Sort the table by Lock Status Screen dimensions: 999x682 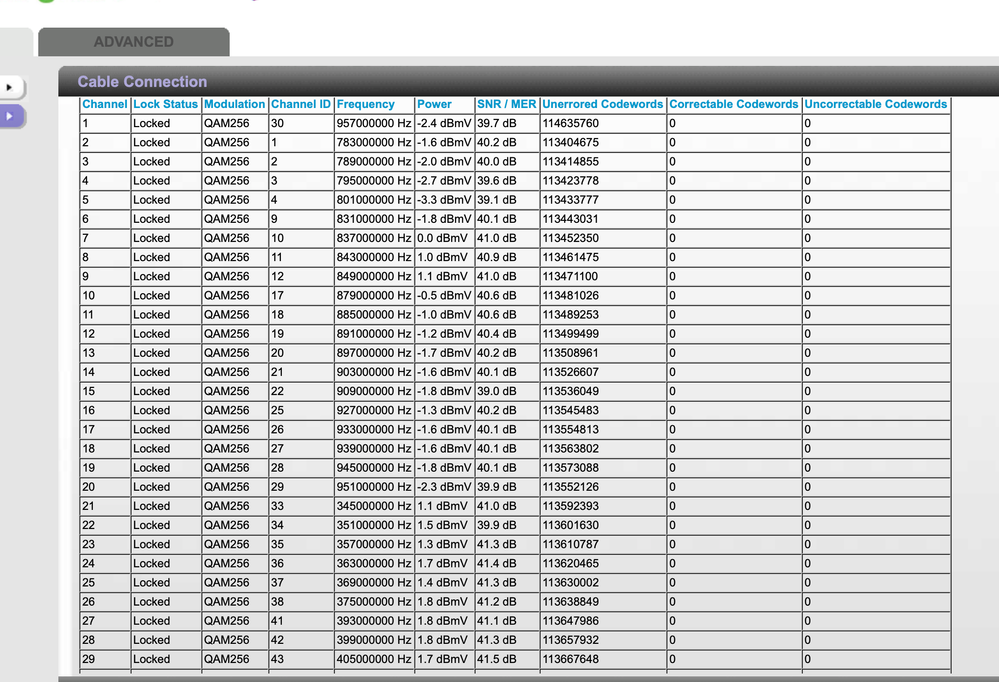165,104
